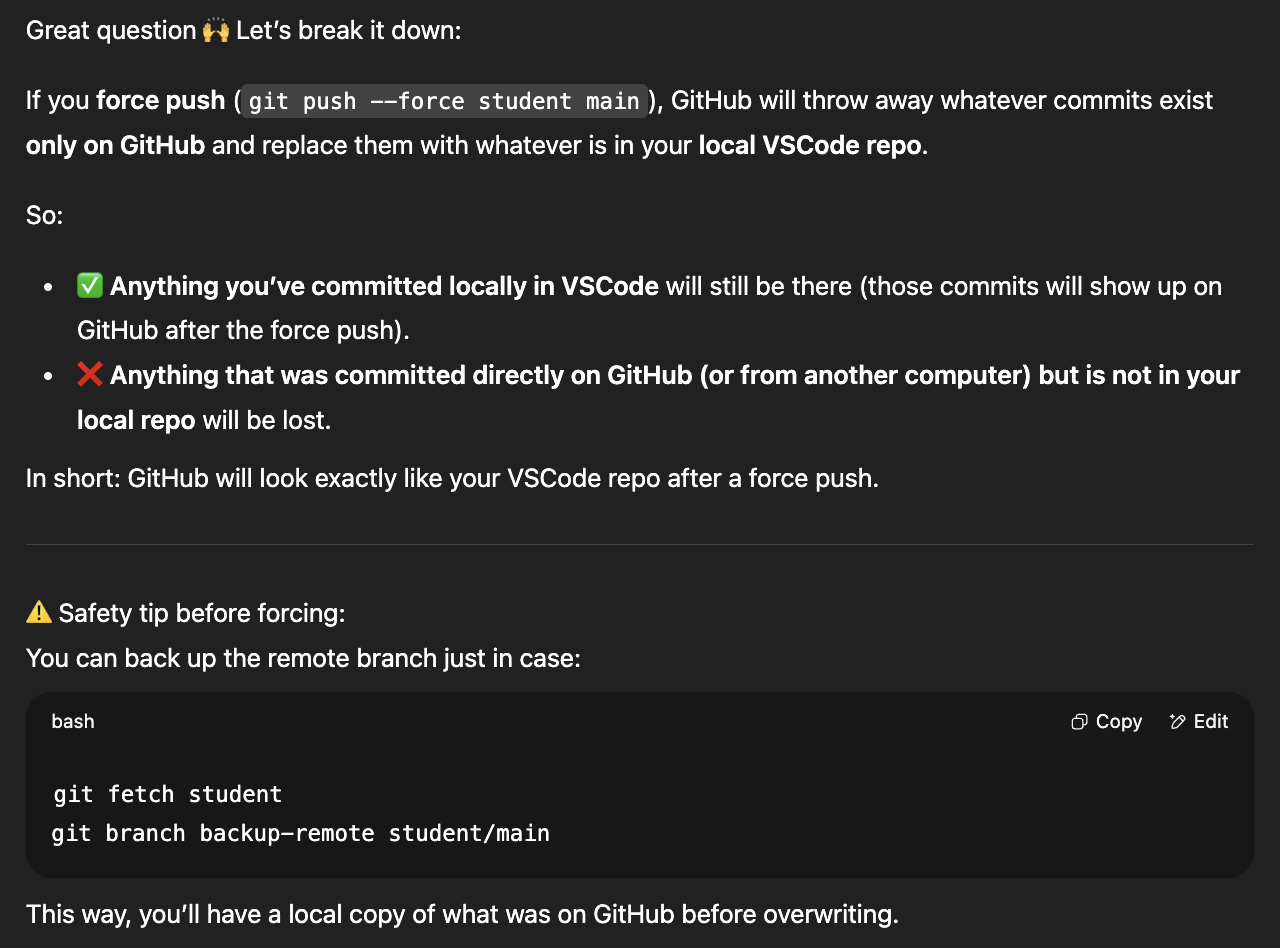The width and height of the screenshot is (1280, 948).
Task: Click 'Safety tip before forcing:' heading
Action: (202, 613)
